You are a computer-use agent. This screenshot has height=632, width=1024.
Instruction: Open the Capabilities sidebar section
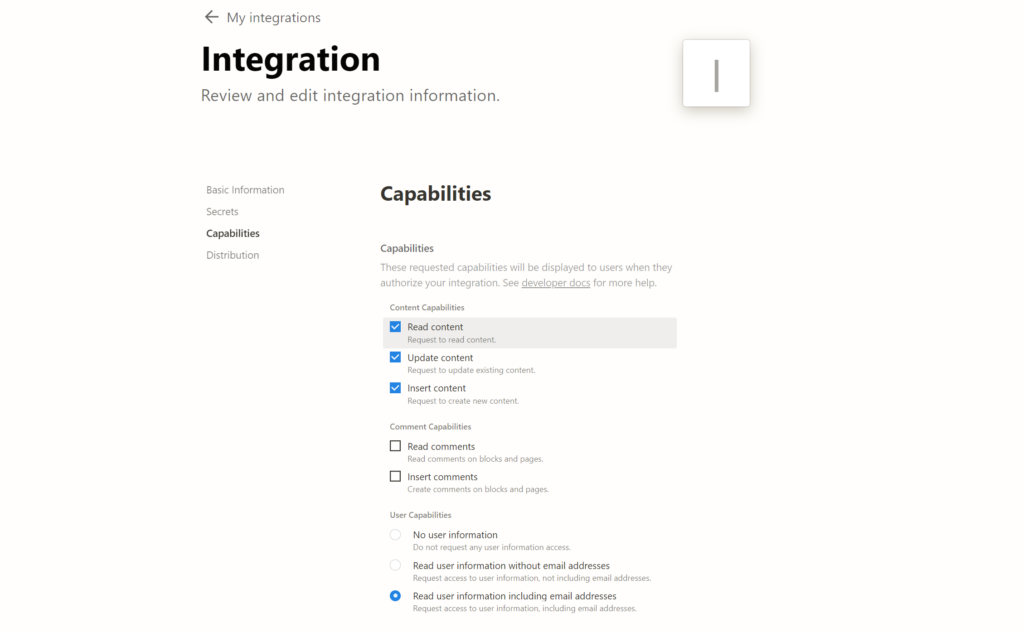click(x=232, y=233)
